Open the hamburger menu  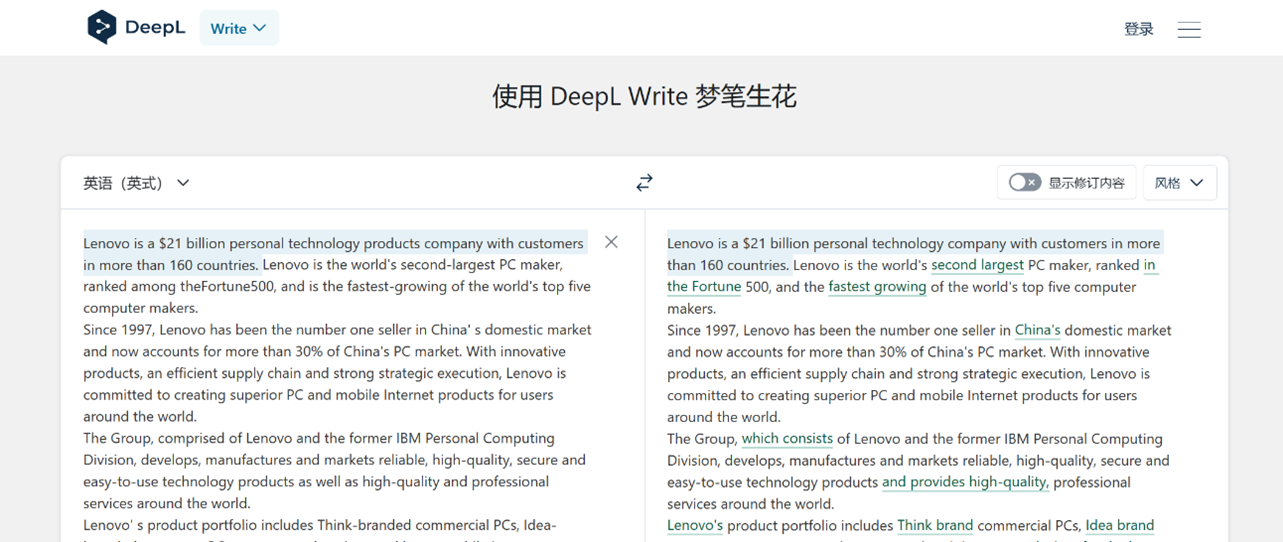[1188, 30]
